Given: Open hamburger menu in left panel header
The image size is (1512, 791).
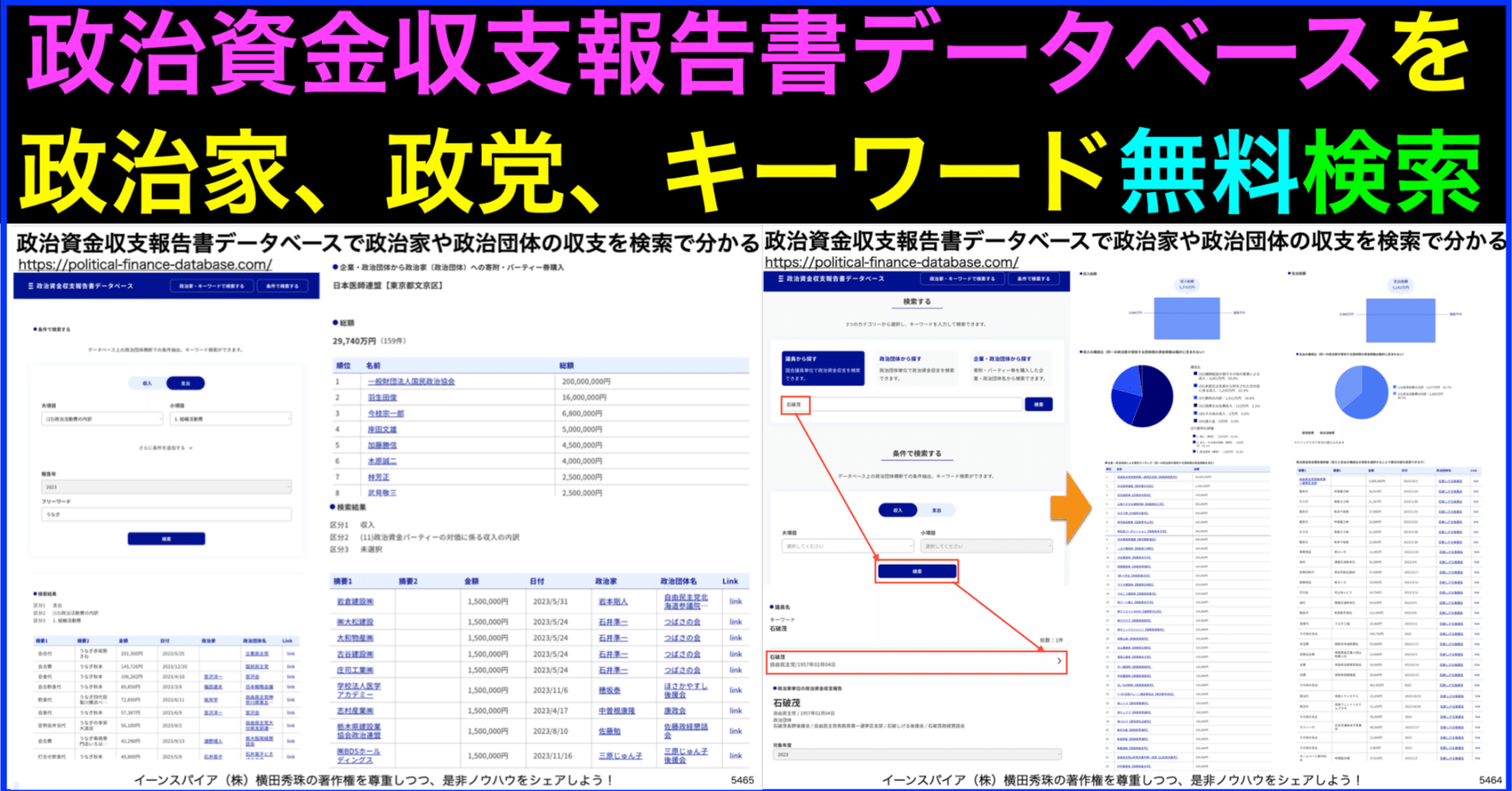Looking at the screenshot, I should click(x=31, y=286).
